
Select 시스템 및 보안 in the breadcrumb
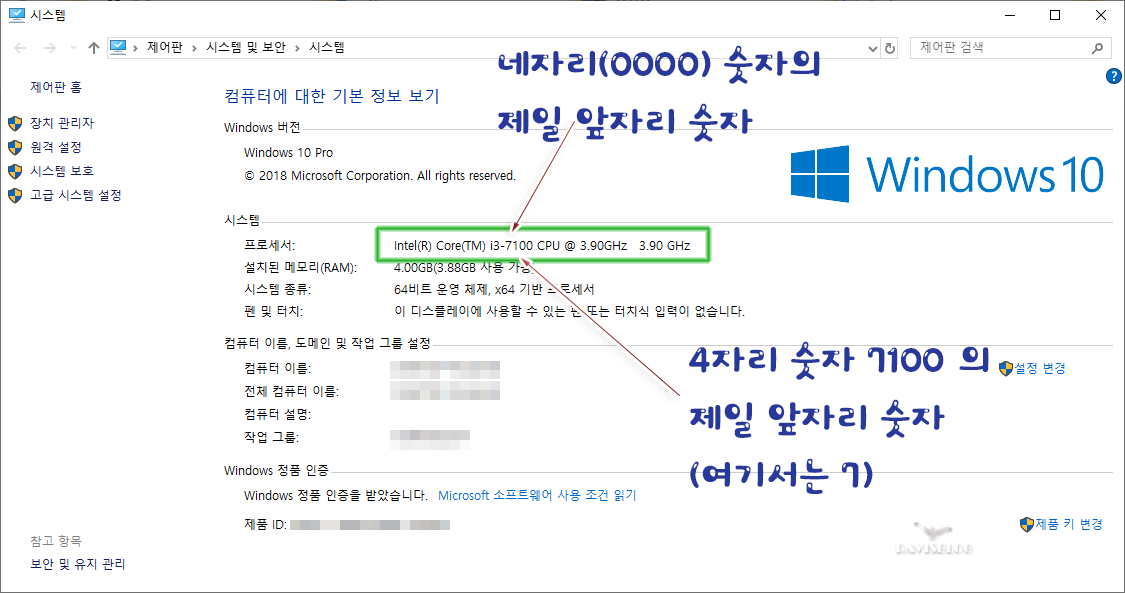pyautogui.click(x=245, y=47)
